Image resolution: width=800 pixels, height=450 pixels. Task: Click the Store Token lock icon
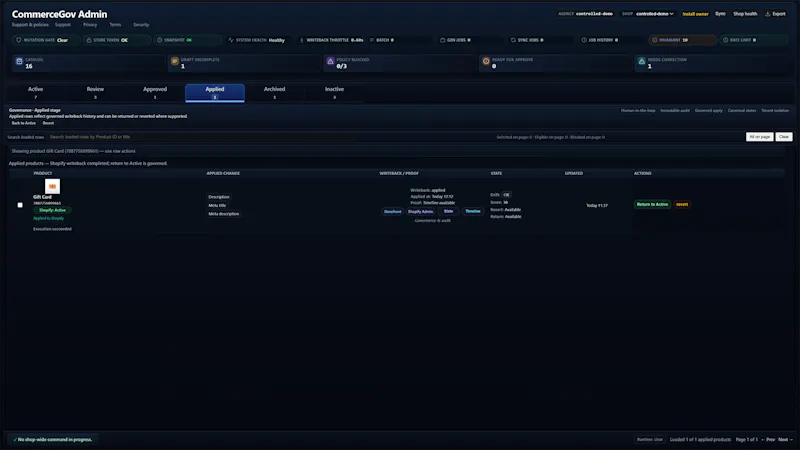click(x=89, y=40)
